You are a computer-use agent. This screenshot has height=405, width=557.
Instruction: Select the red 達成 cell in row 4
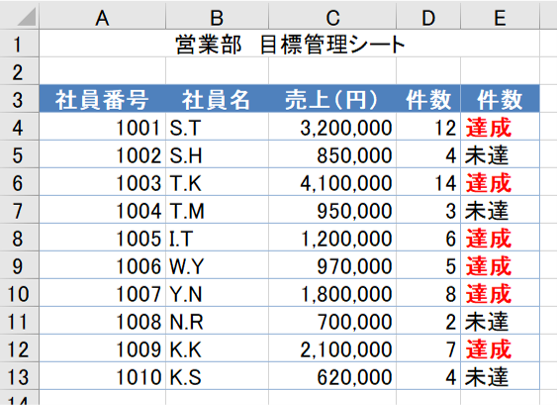click(x=500, y=127)
